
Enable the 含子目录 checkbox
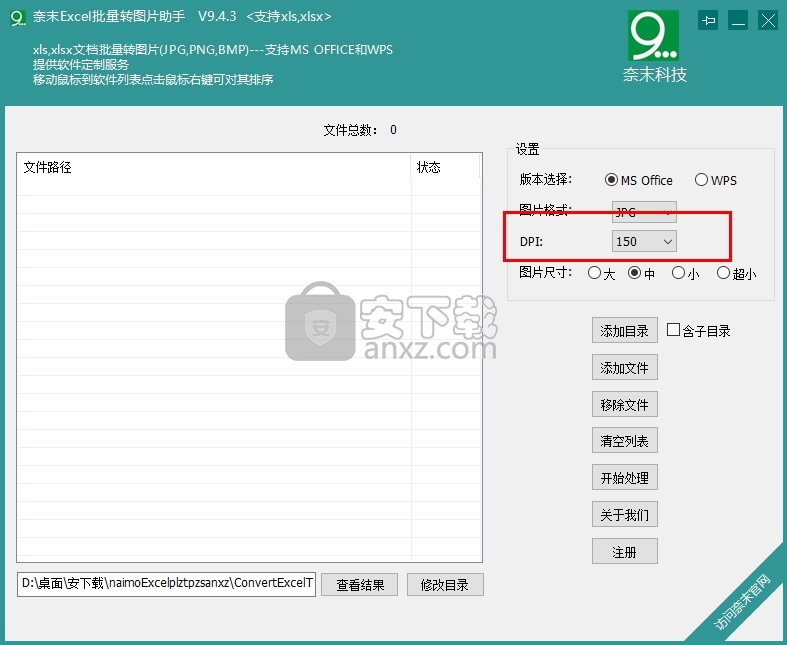(674, 330)
